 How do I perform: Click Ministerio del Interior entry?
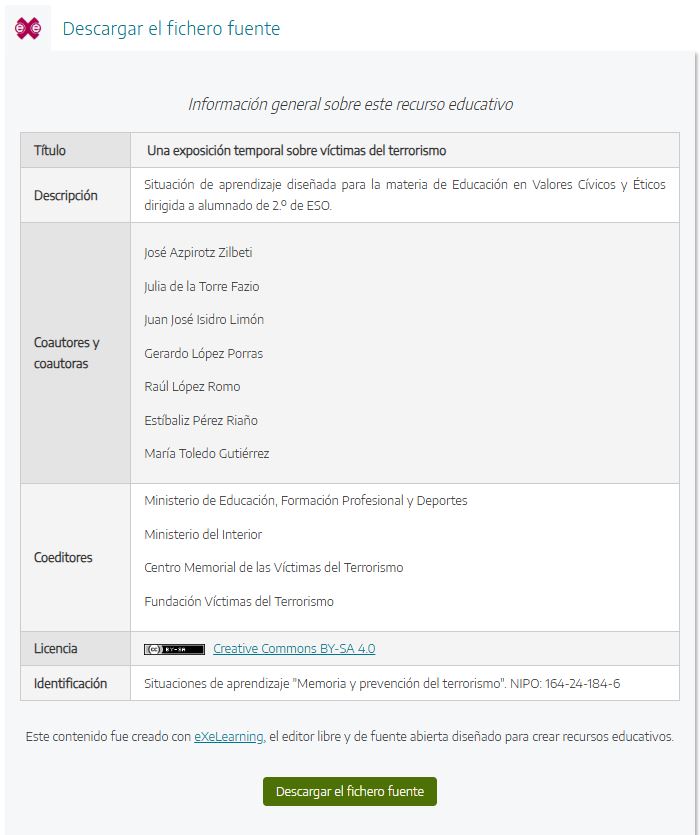point(203,534)
